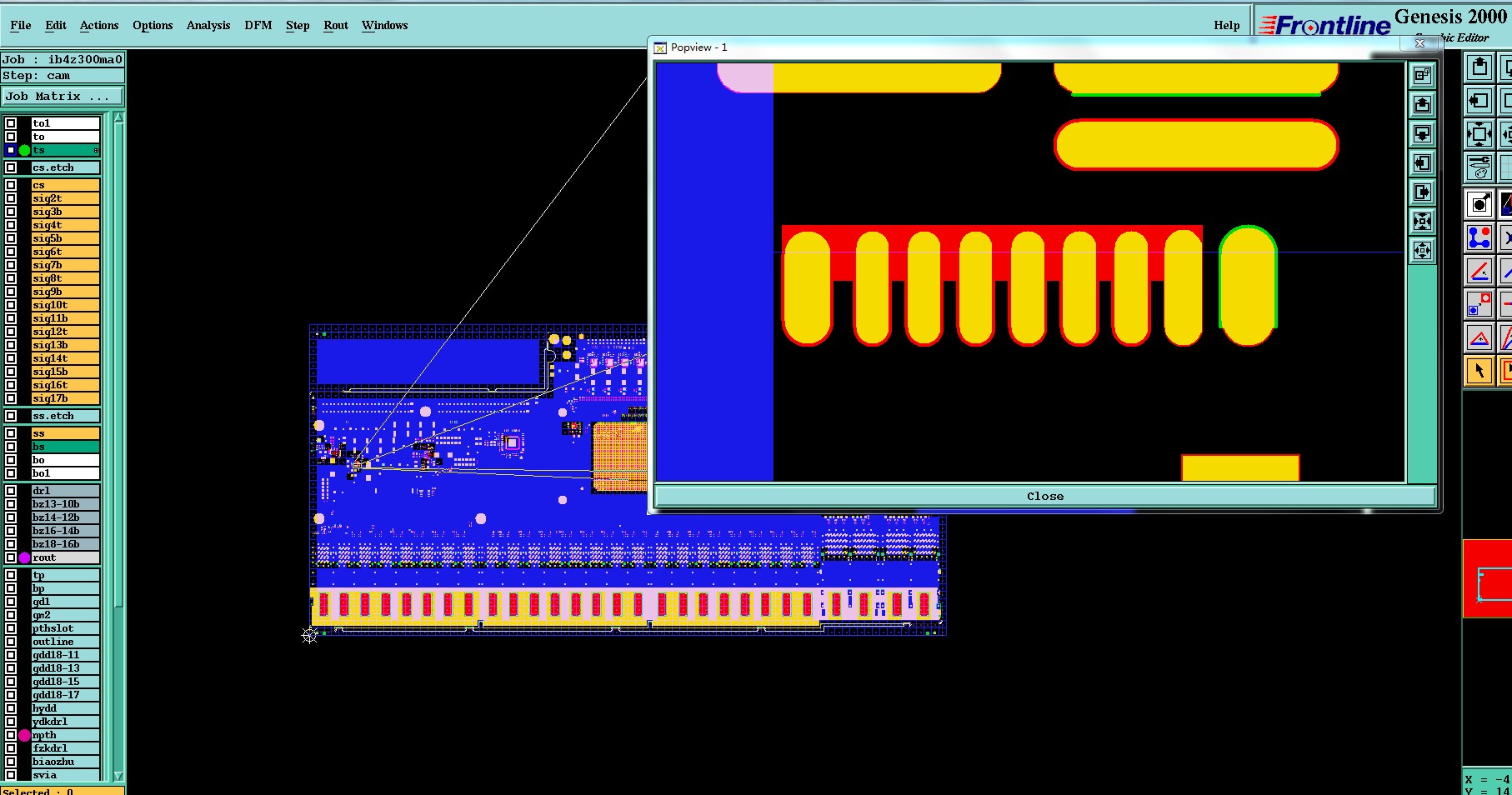
Task: Select the red triangle snap tool
Action: tap(1479, 337)
